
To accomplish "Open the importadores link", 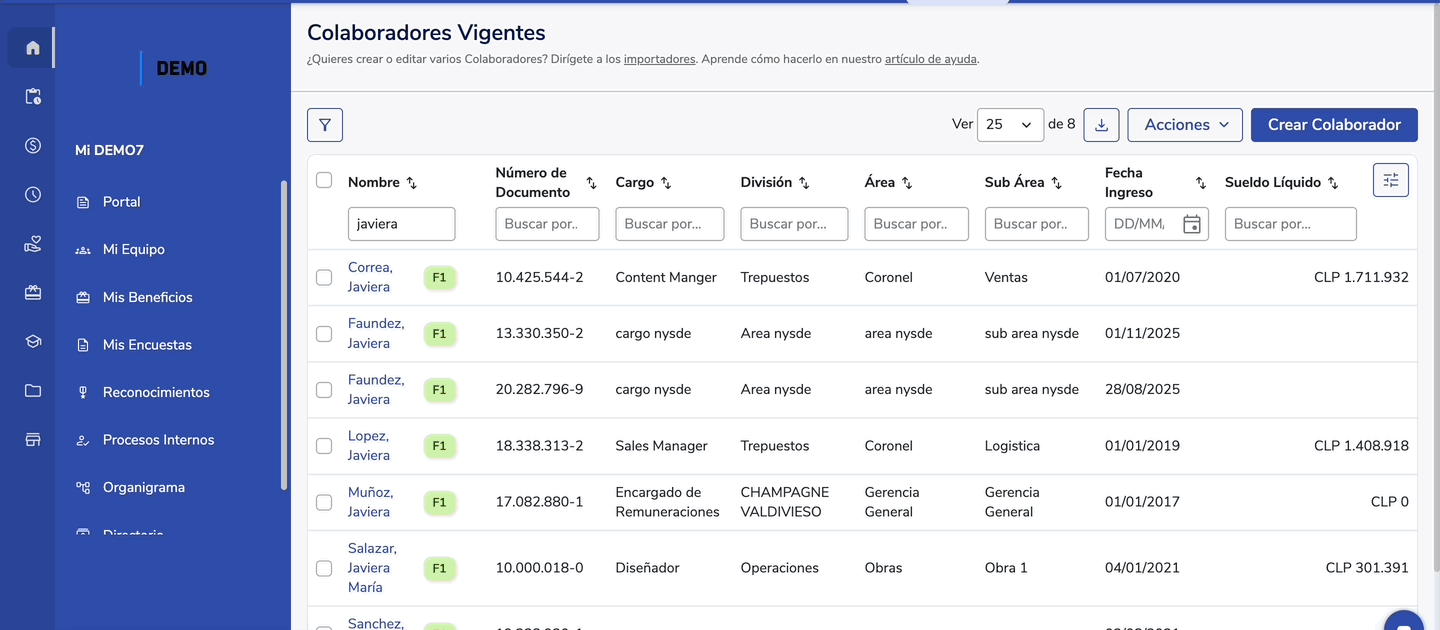I will (659, 59).
